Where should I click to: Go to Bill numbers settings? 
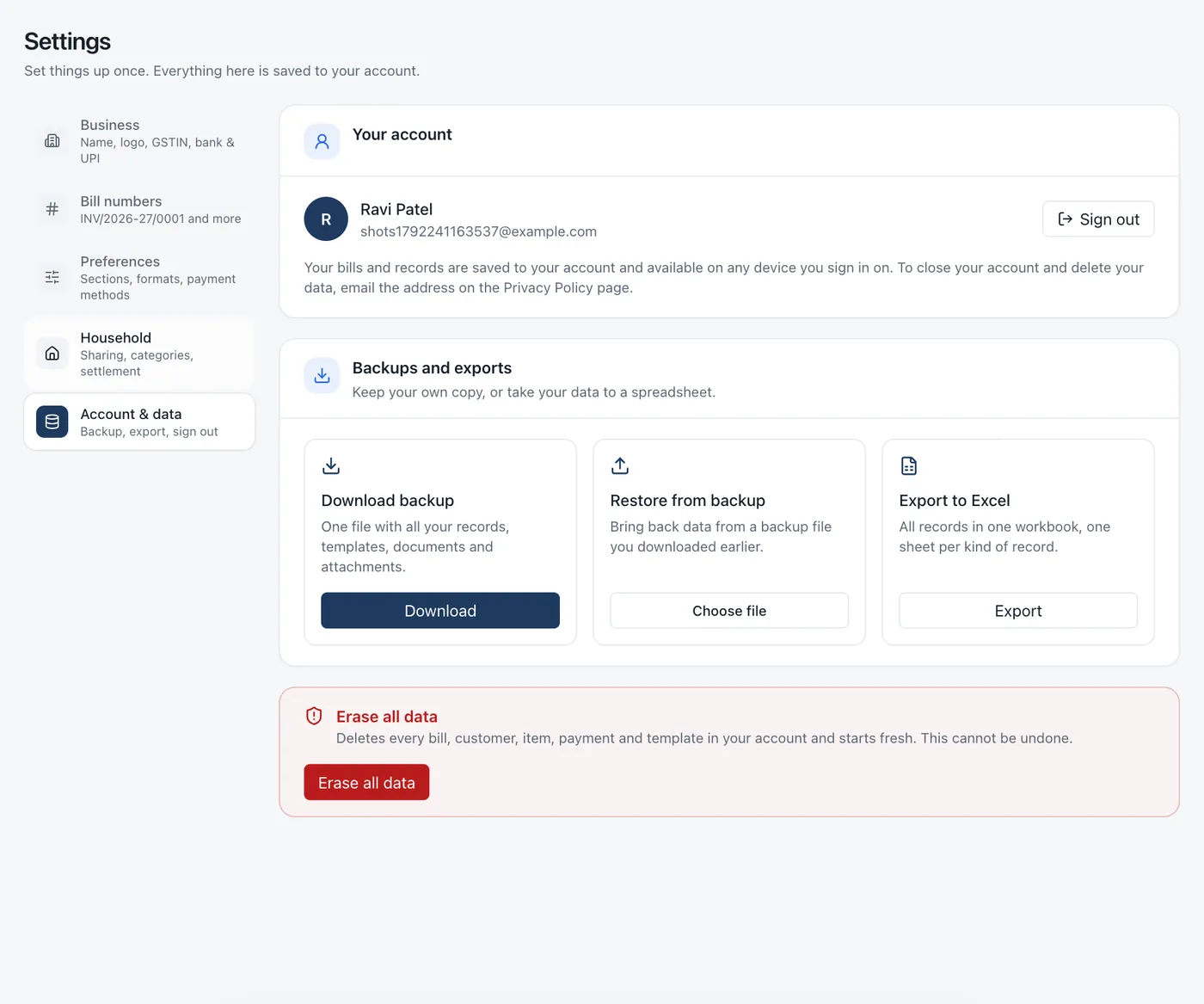[x=139, y=209]
